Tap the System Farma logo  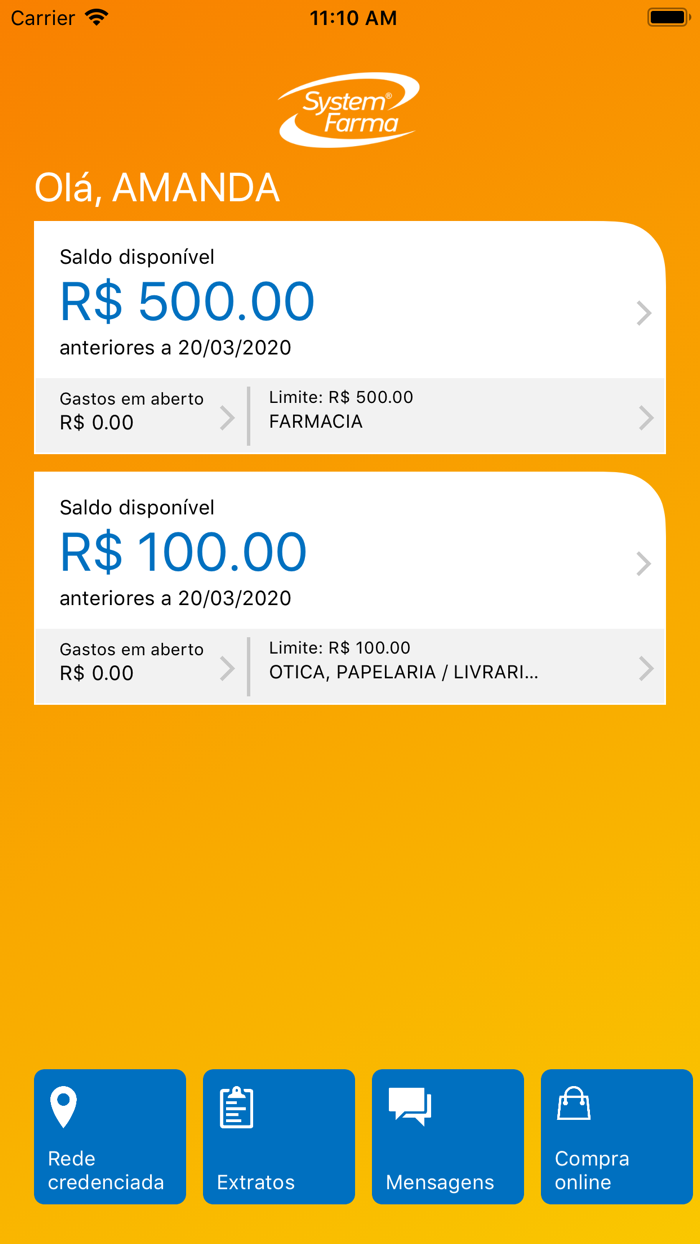[x=349, y=108]
